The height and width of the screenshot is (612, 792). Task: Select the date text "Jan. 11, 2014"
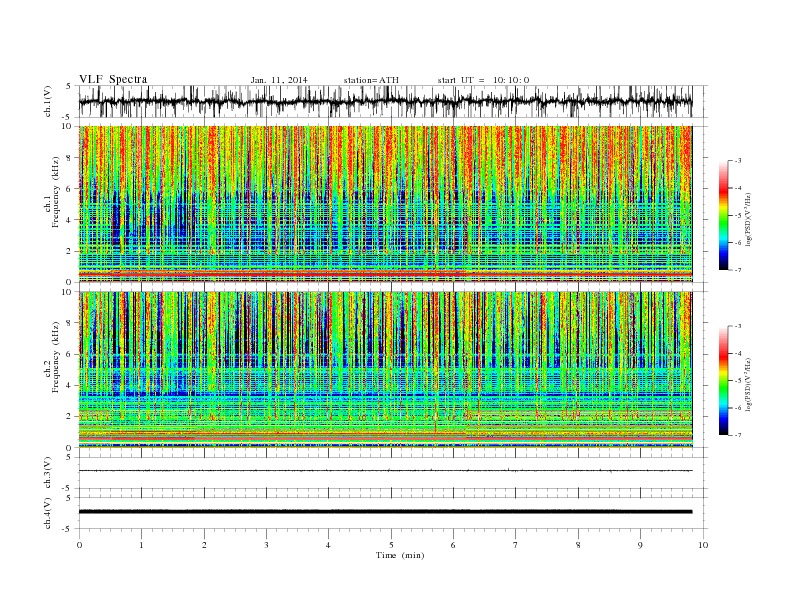pos(279,80)
